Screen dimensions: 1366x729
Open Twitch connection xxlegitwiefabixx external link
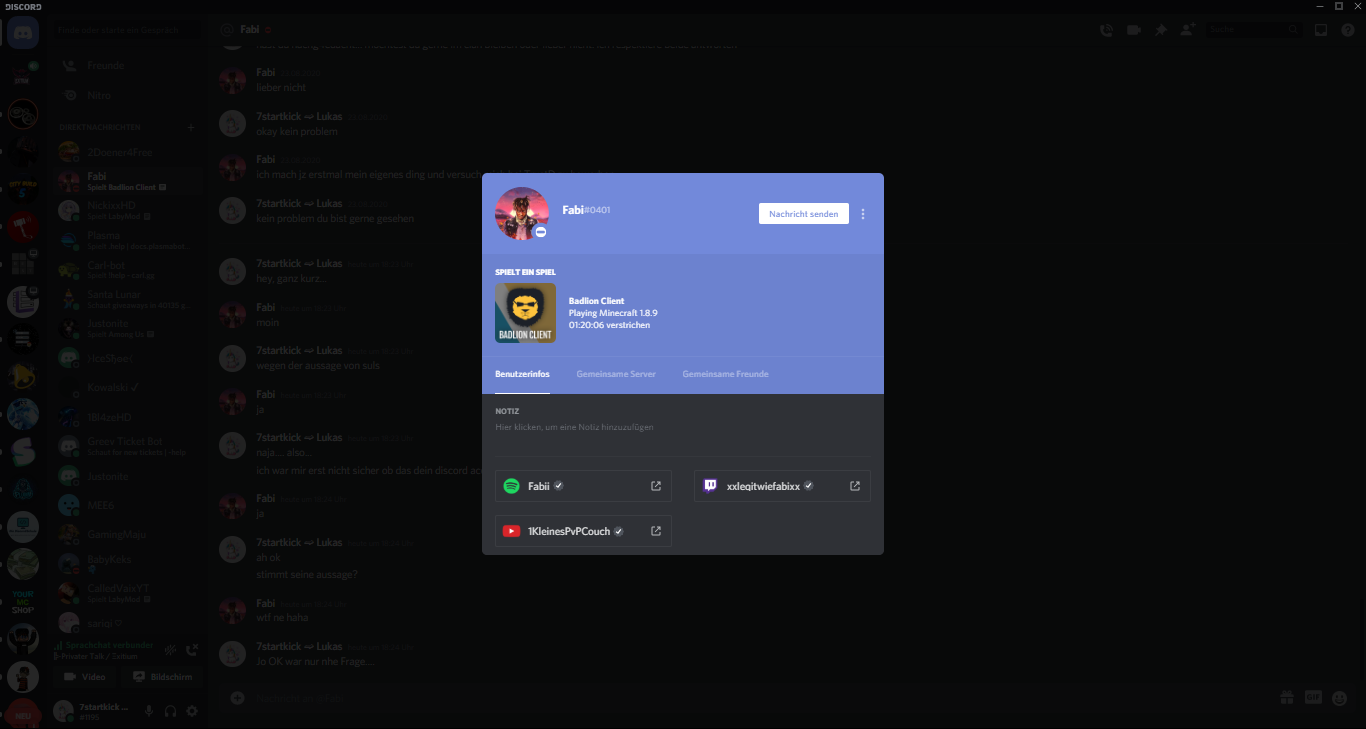tap(855, 486)
